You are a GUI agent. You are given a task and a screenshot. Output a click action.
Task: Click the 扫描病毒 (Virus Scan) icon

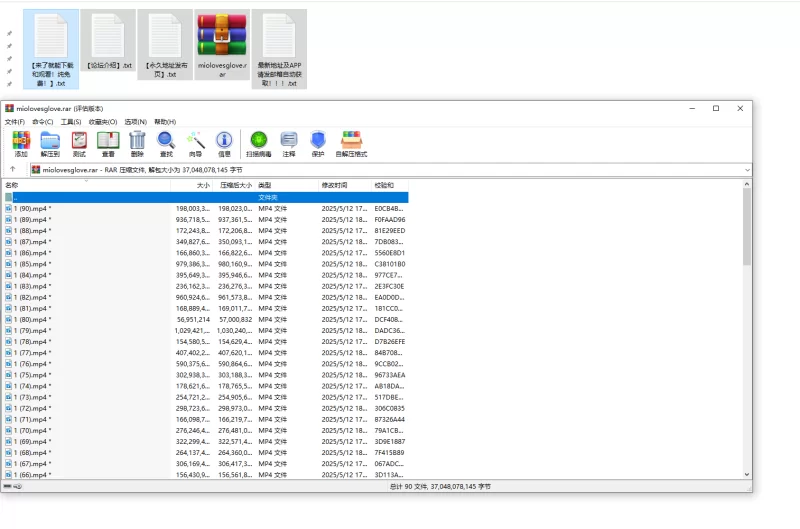[259, 142]
